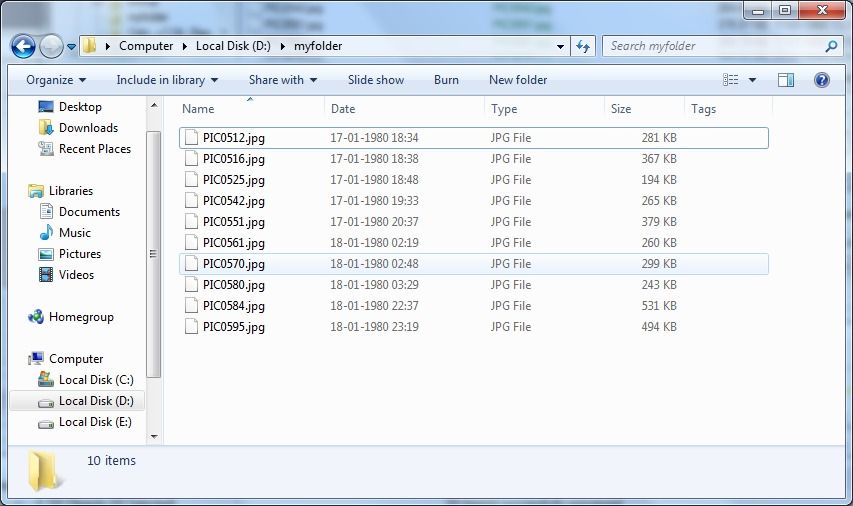
Task: Open Local Disk (D:) in the navigation pane
Action: tap(77, 401)
